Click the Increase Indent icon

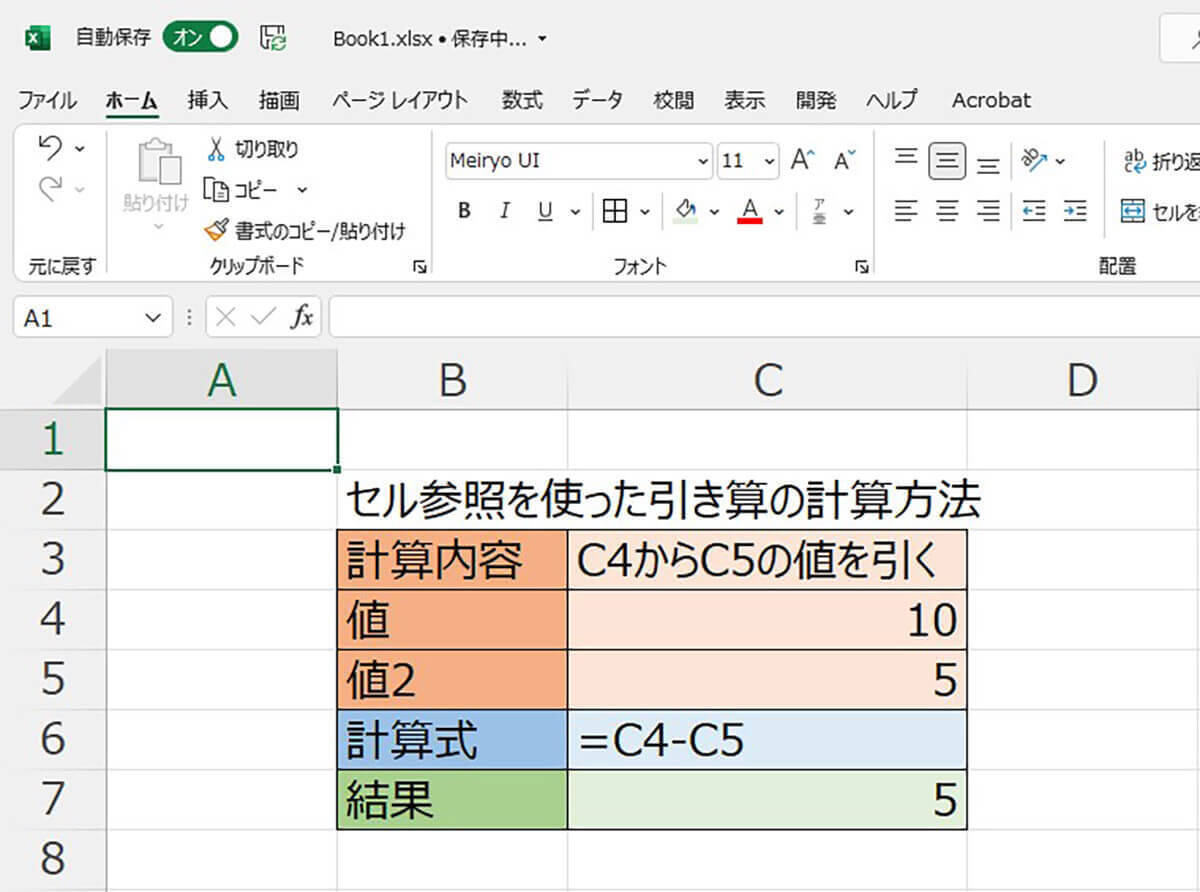pos(1075,211)
